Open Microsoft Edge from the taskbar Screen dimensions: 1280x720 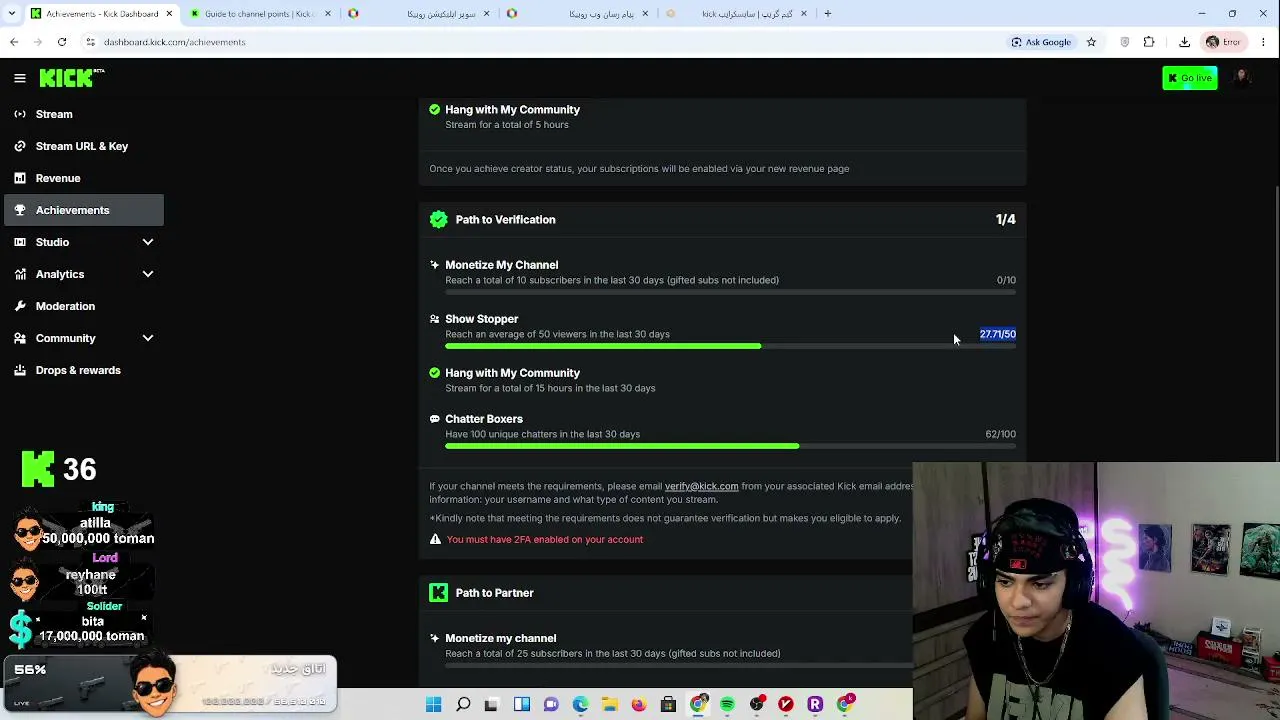(x=580, y=705)
